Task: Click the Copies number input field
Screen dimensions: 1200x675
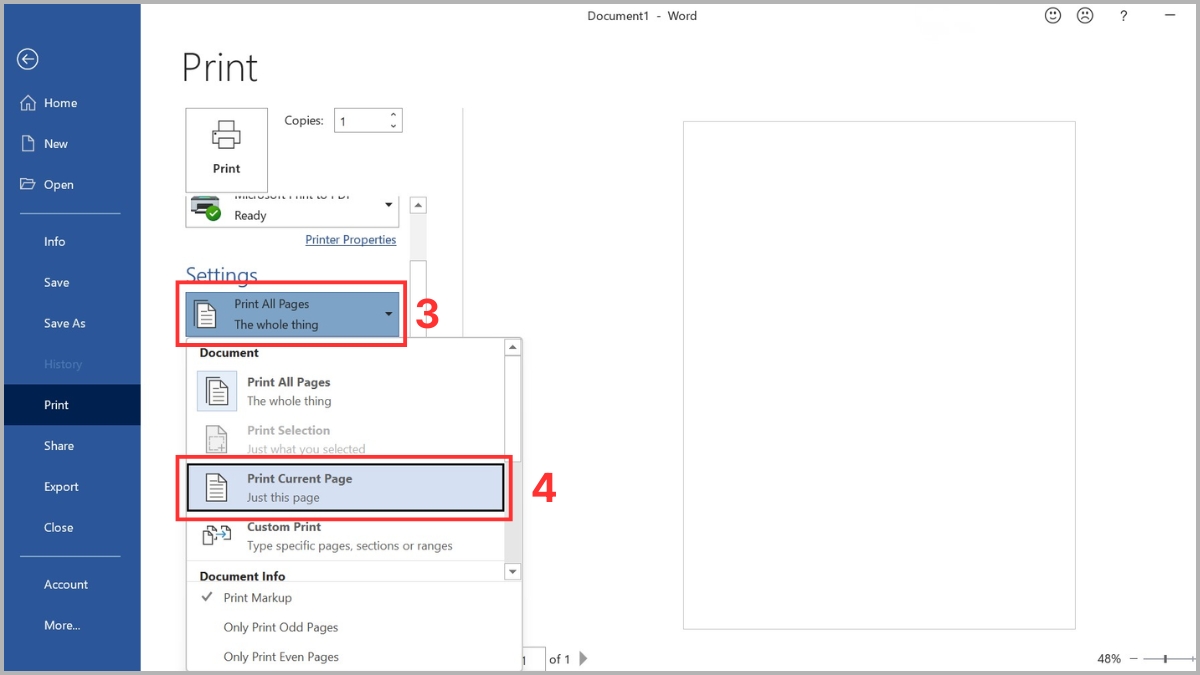Action: (x=361, y=121)
